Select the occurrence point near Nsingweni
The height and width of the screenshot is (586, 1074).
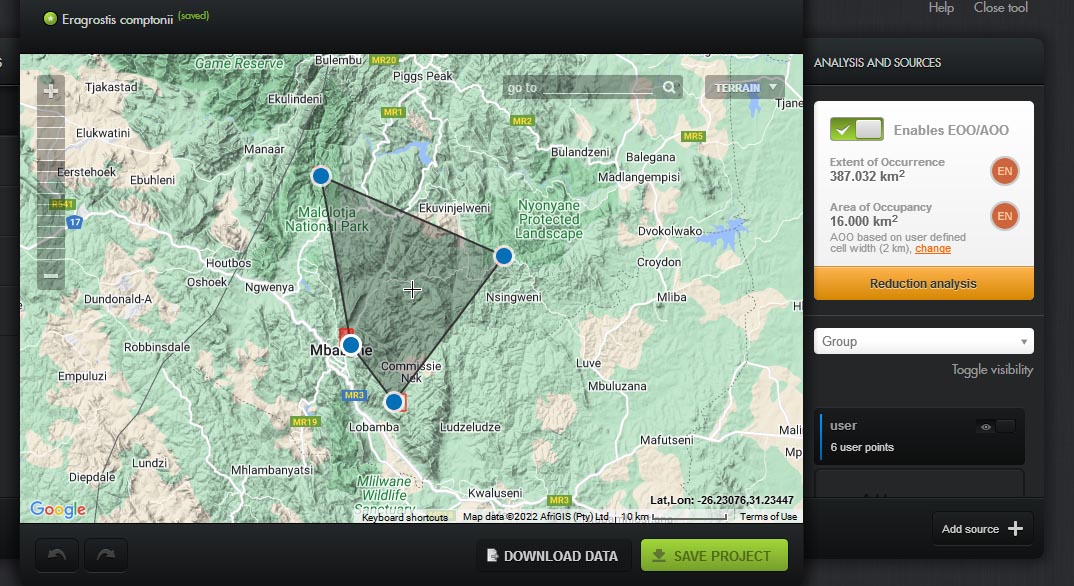(x=504, y=256)
